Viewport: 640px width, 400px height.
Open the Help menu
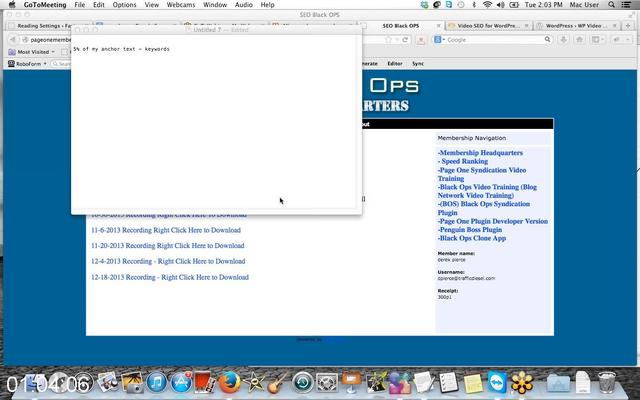point(267,5)
